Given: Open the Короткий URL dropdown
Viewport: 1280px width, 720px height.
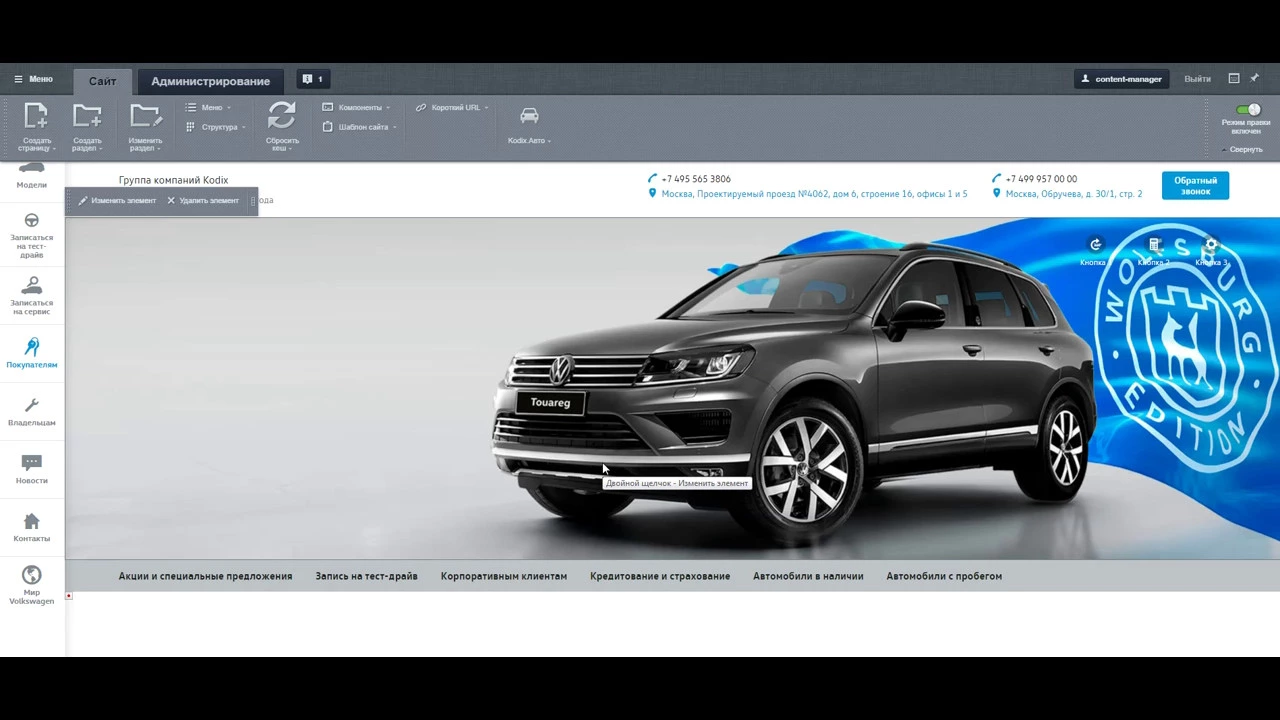Looking at the screenshot, I should click(453, 107).
